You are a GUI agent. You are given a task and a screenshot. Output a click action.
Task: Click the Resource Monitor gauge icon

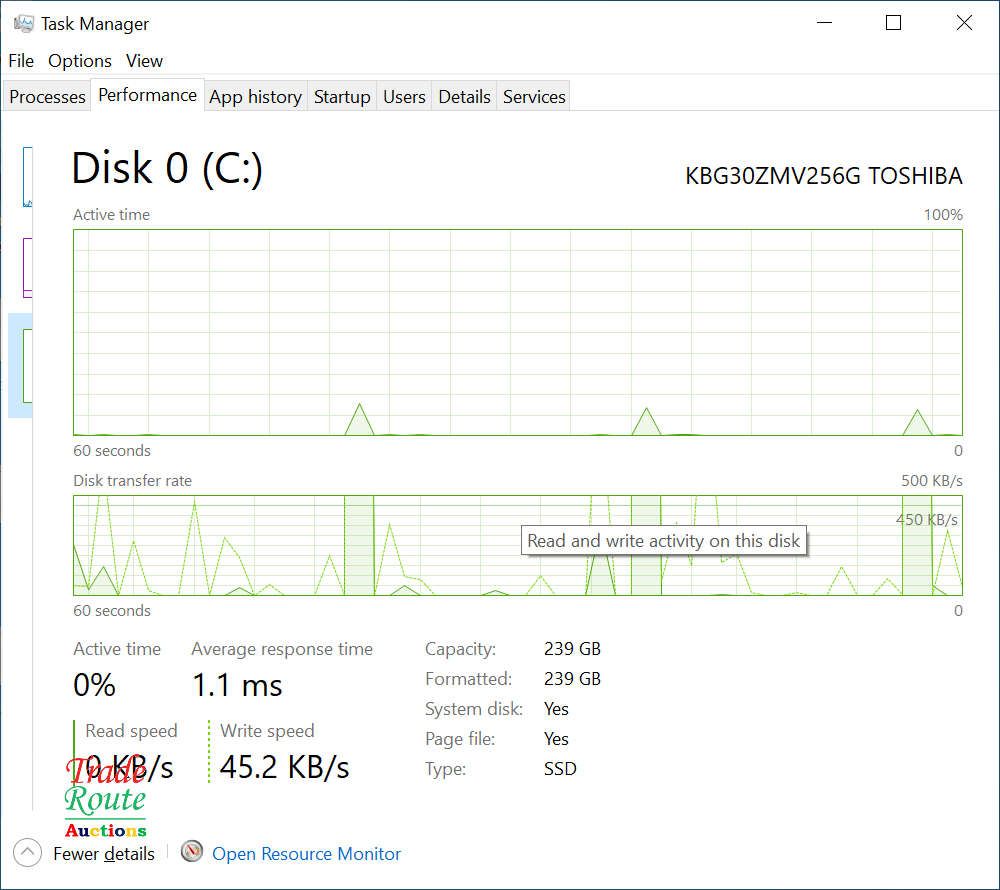[192, 852]
